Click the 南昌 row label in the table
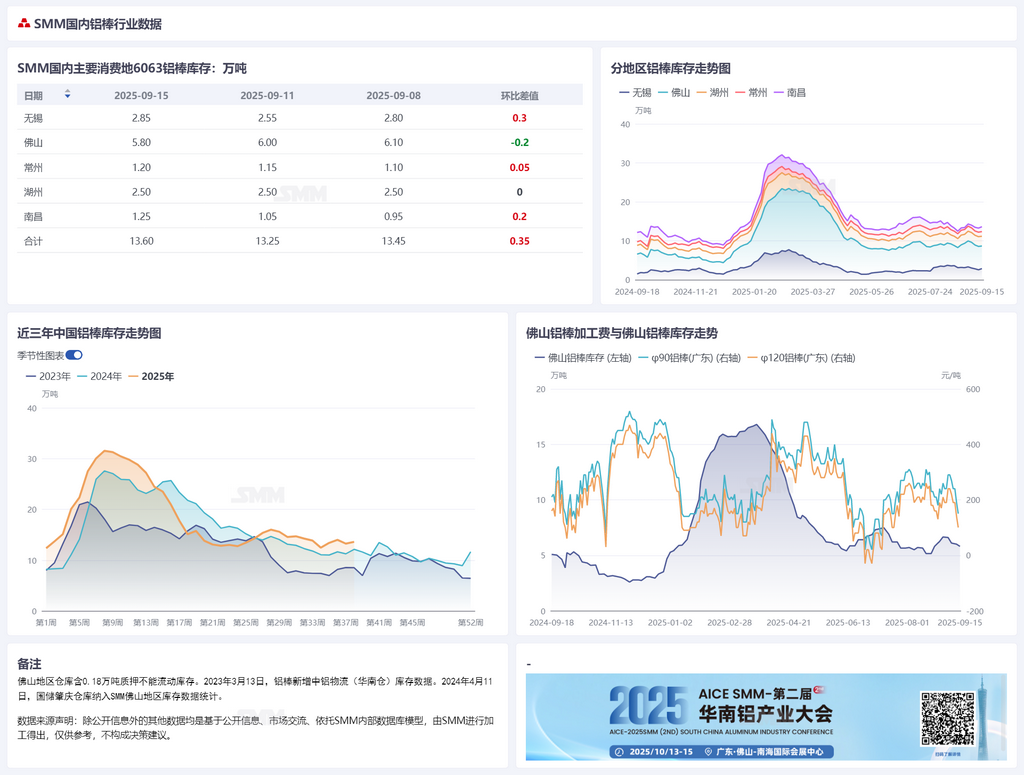 [x=33, y=216]
